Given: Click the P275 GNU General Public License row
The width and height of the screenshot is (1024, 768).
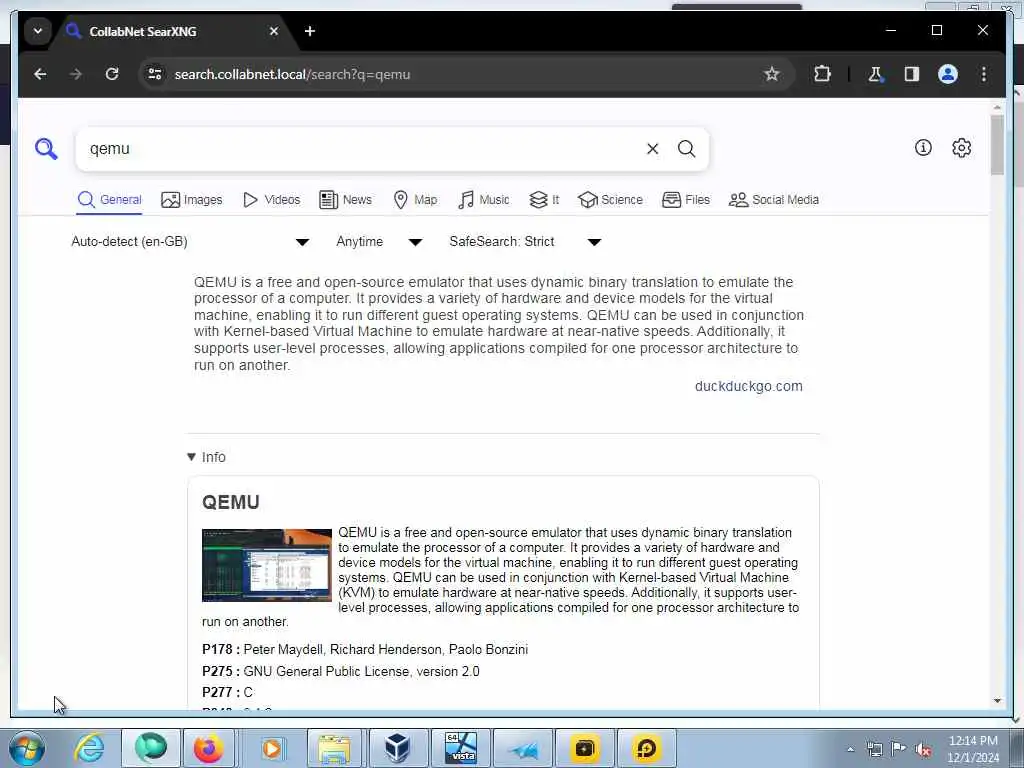Looking at the screenshot, I should pyautogui.click(x=340, y=671).
